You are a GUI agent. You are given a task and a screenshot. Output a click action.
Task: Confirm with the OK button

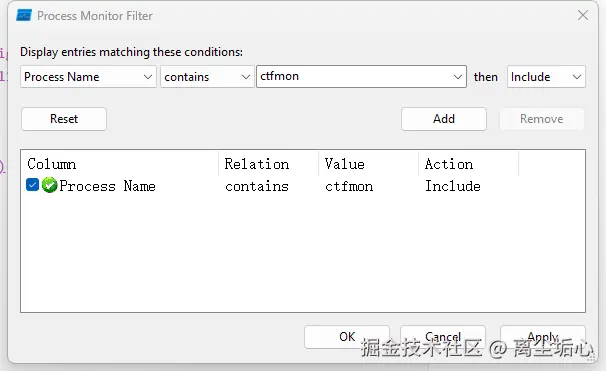[x=347, y=337]
